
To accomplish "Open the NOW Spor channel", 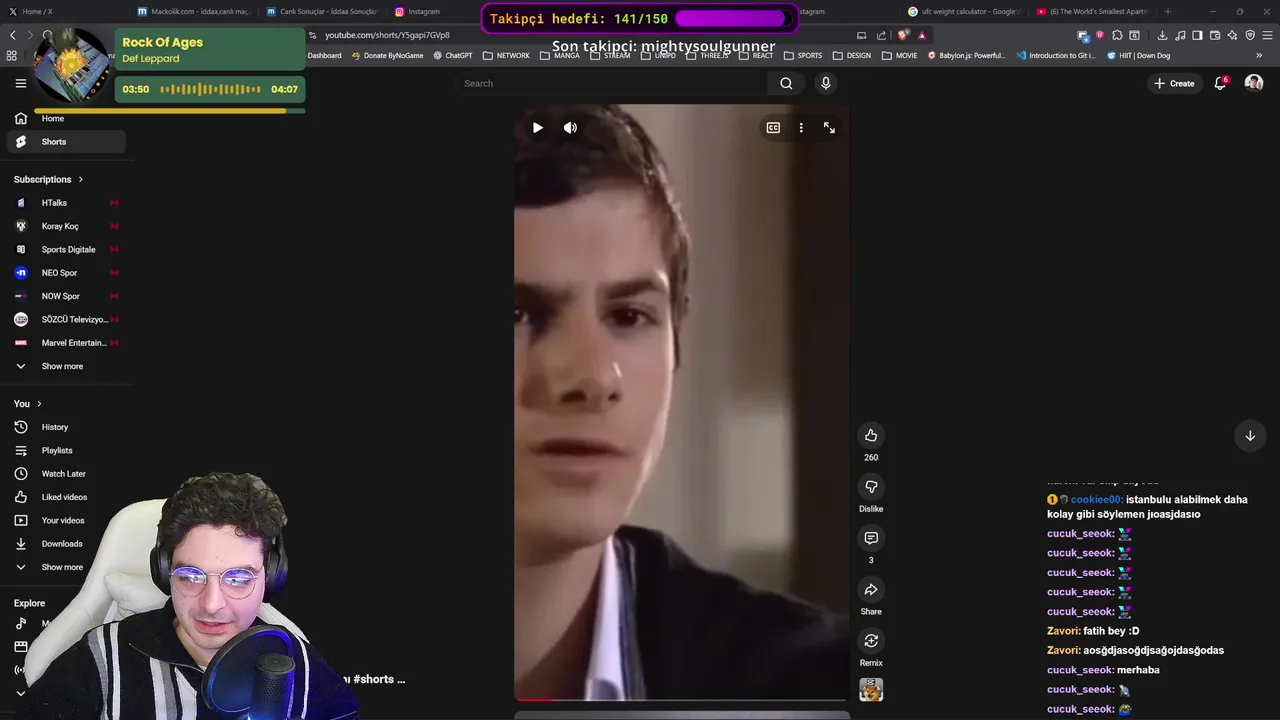I will pos(66,296).
